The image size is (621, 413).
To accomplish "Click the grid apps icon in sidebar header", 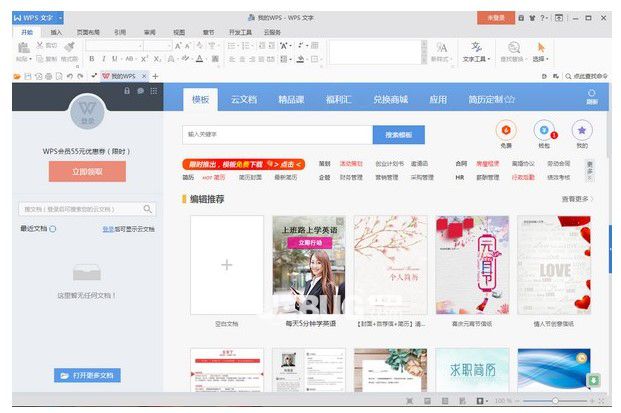I will (154, 91).
